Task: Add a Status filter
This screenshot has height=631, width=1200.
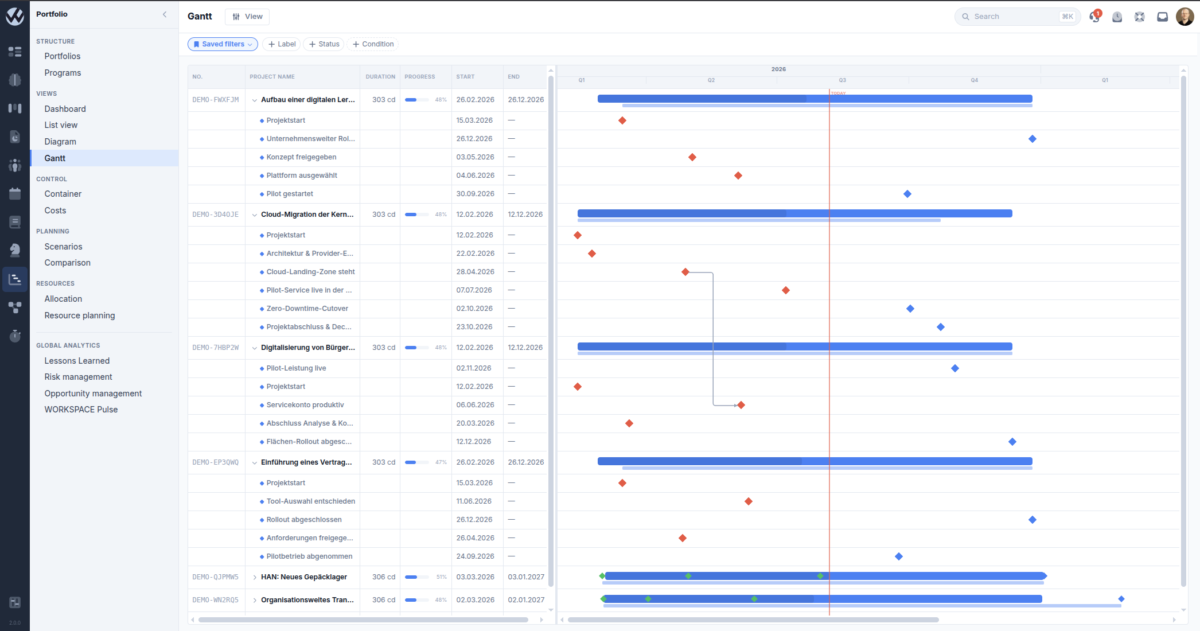Action: click(x=325, y=44)
